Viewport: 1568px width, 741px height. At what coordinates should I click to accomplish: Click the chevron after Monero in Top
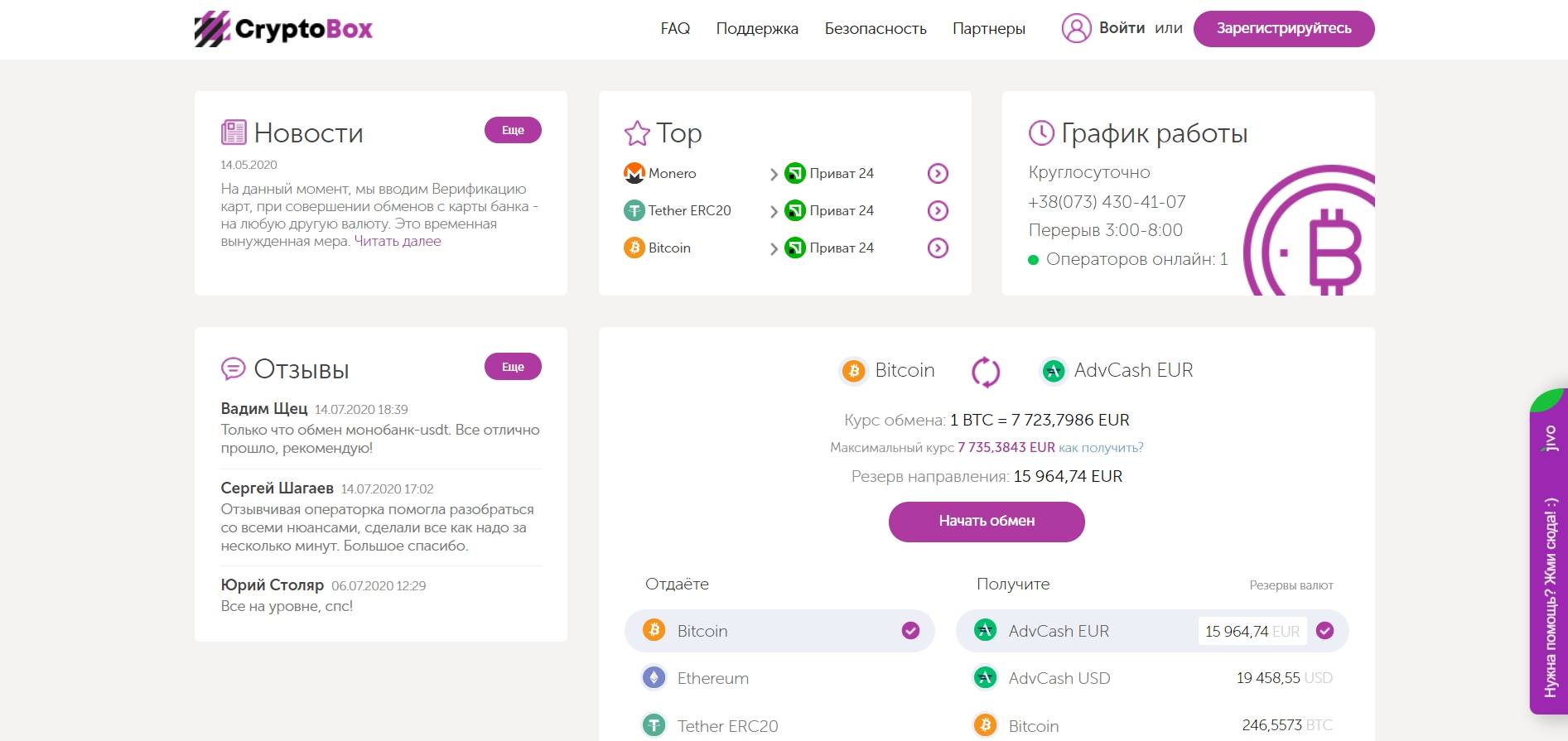pos(773,174)
